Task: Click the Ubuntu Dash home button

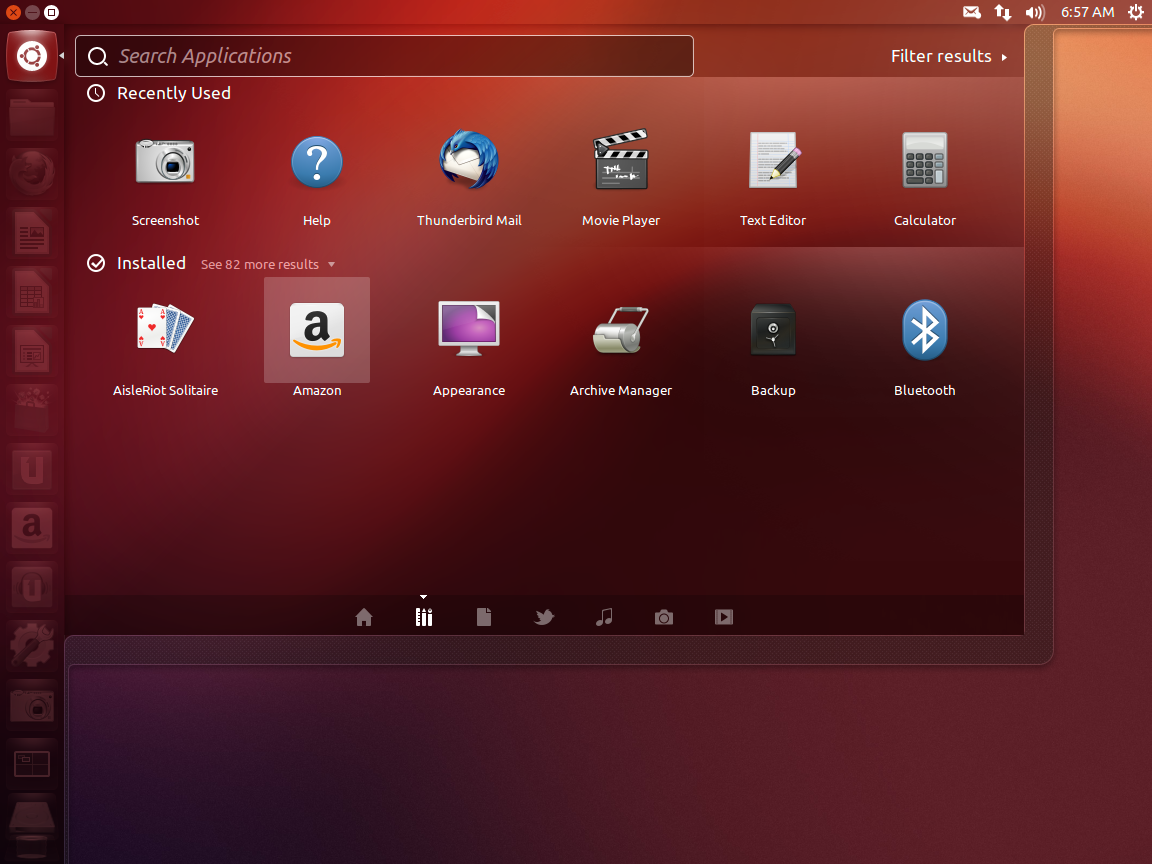Action: [x=32, y=56]
